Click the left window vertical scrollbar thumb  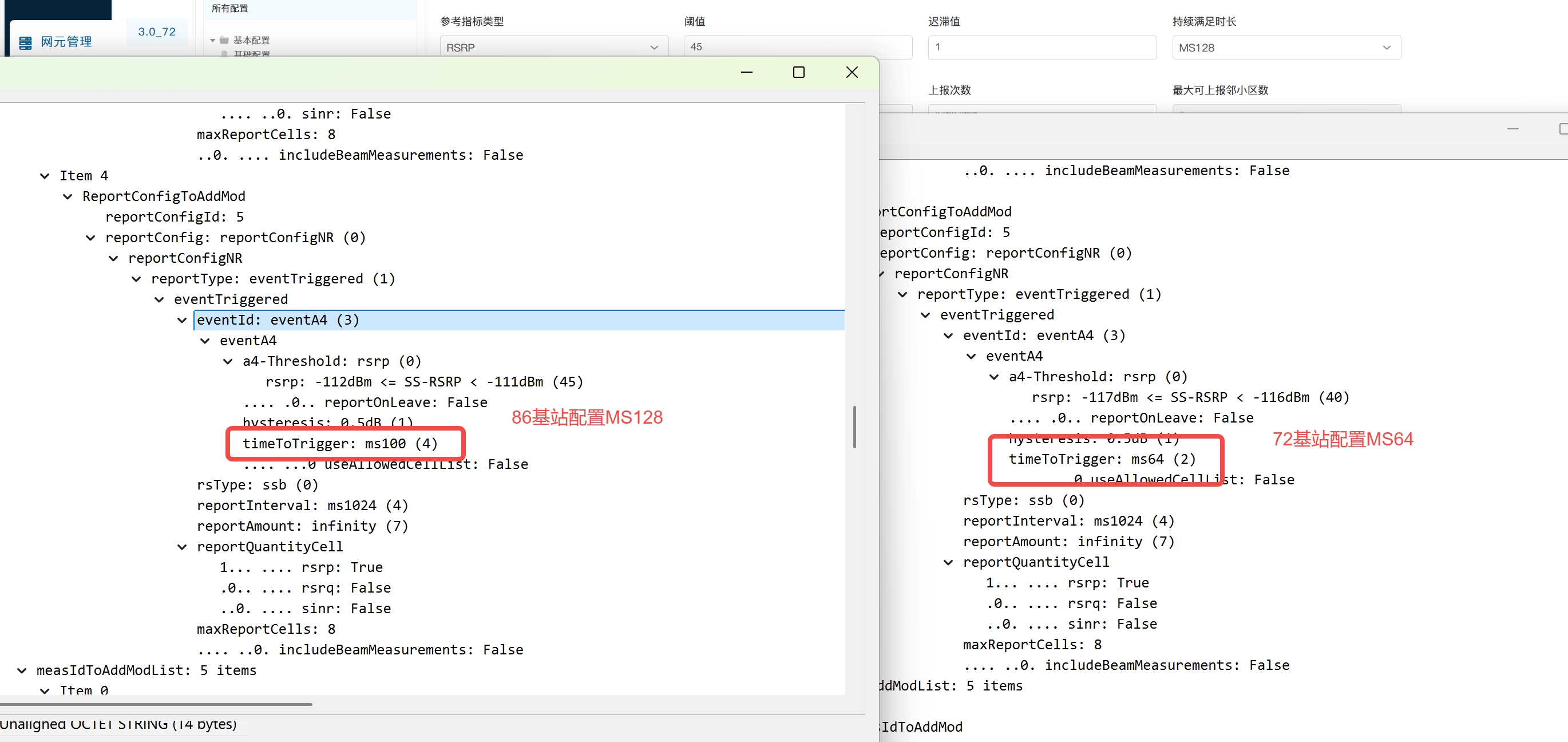pyautogui.click(x=854, y=427)
